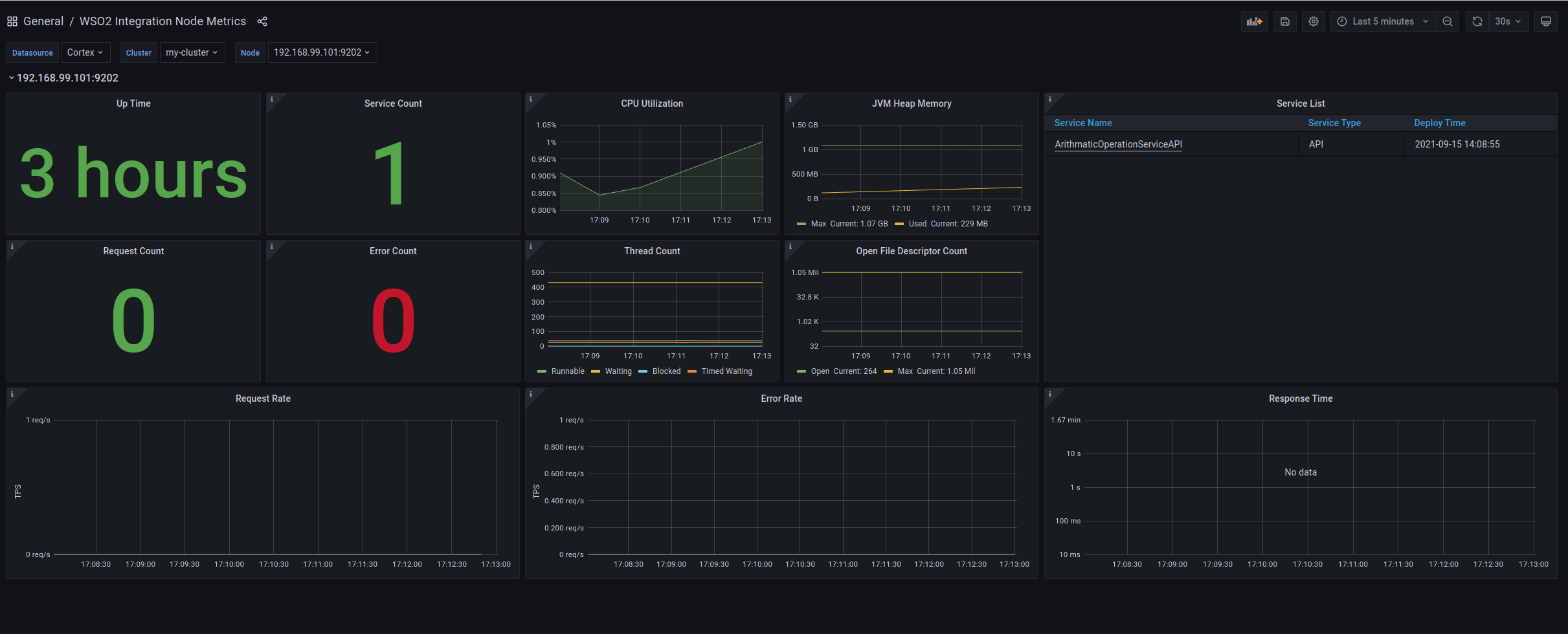The image size is (1568, 634).
Task: Click the General breadcrumb item
Action: (x=43, y=21)
